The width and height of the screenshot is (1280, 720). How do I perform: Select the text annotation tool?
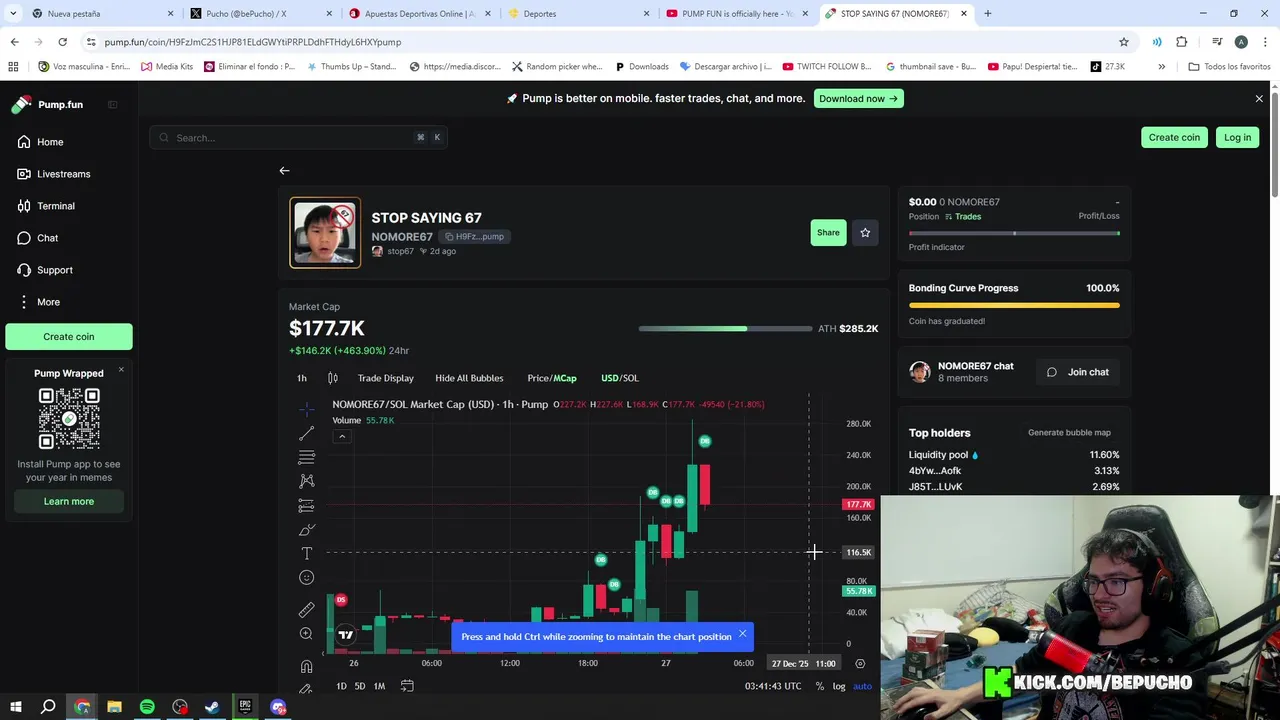click(x=306, y=553)
